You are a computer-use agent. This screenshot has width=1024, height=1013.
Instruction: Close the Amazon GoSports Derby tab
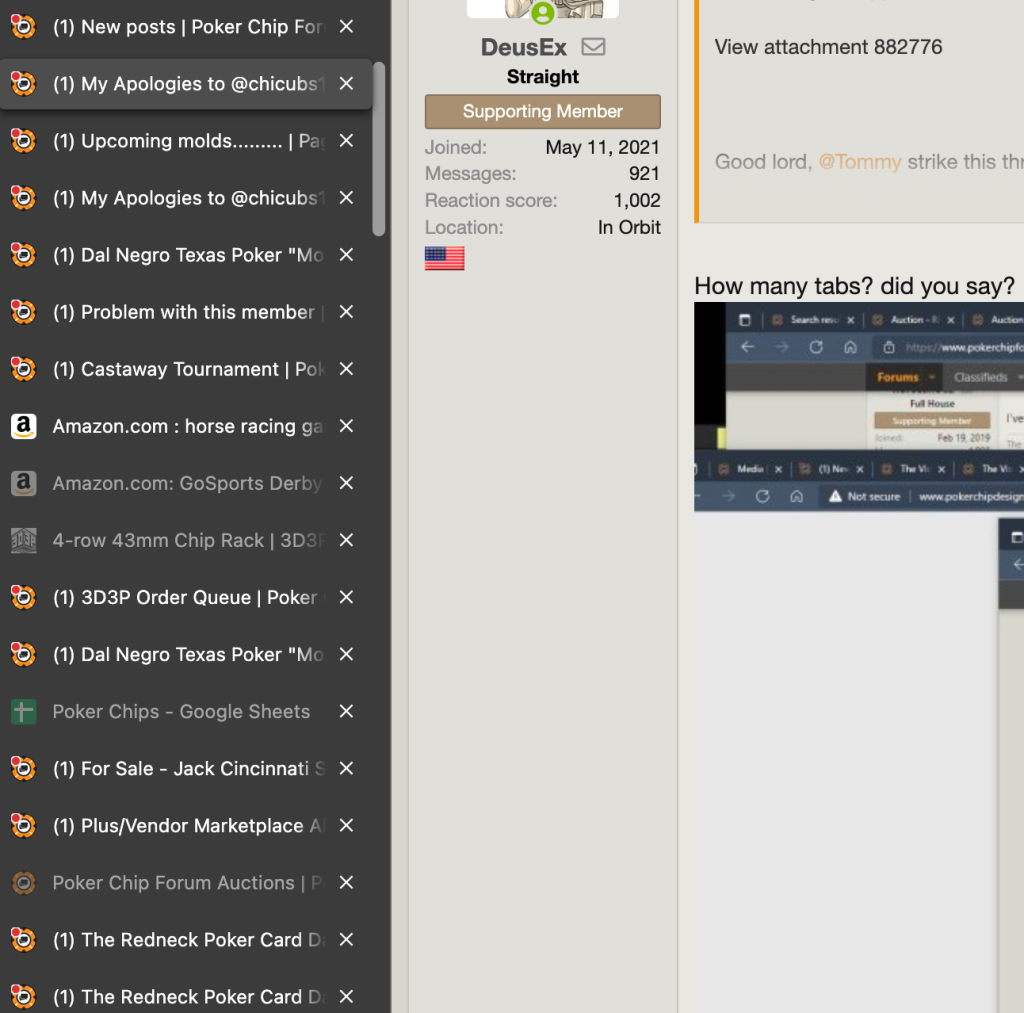coord(346,483)
